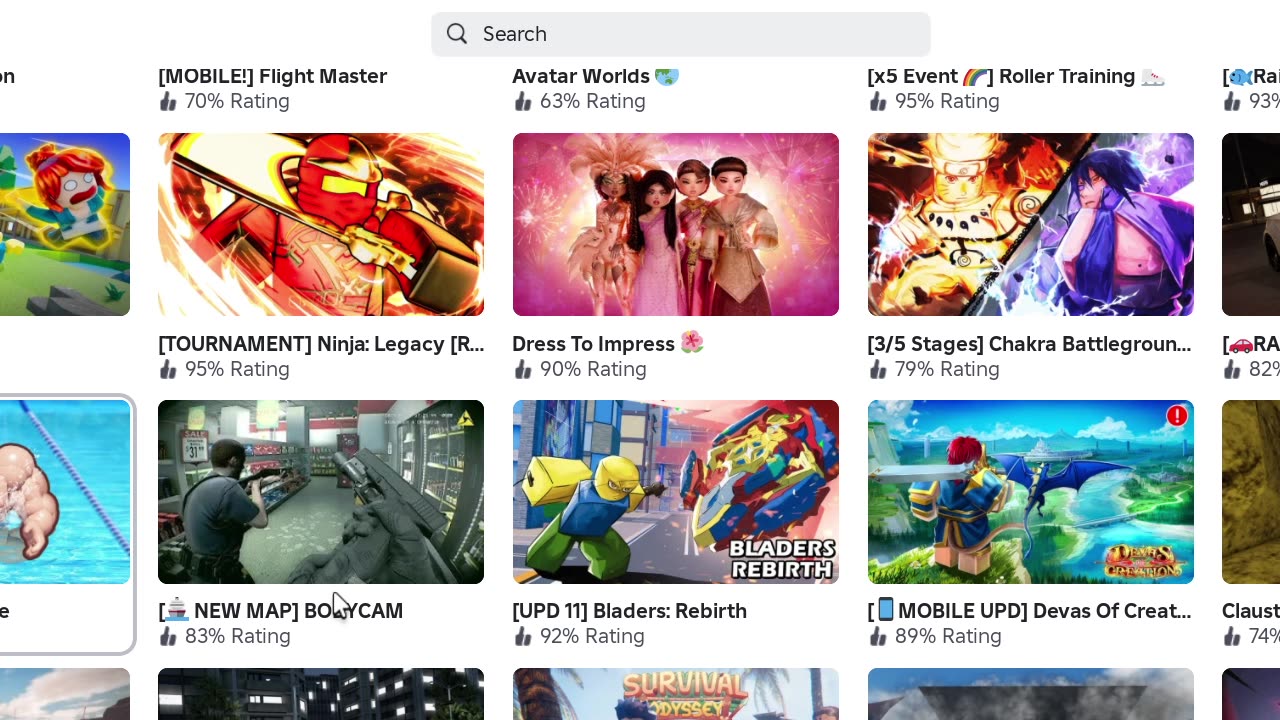1280x720 pixels.
Task: Open the highlighted swimming pool game thumbnail
Action: (x=65, y=492)
